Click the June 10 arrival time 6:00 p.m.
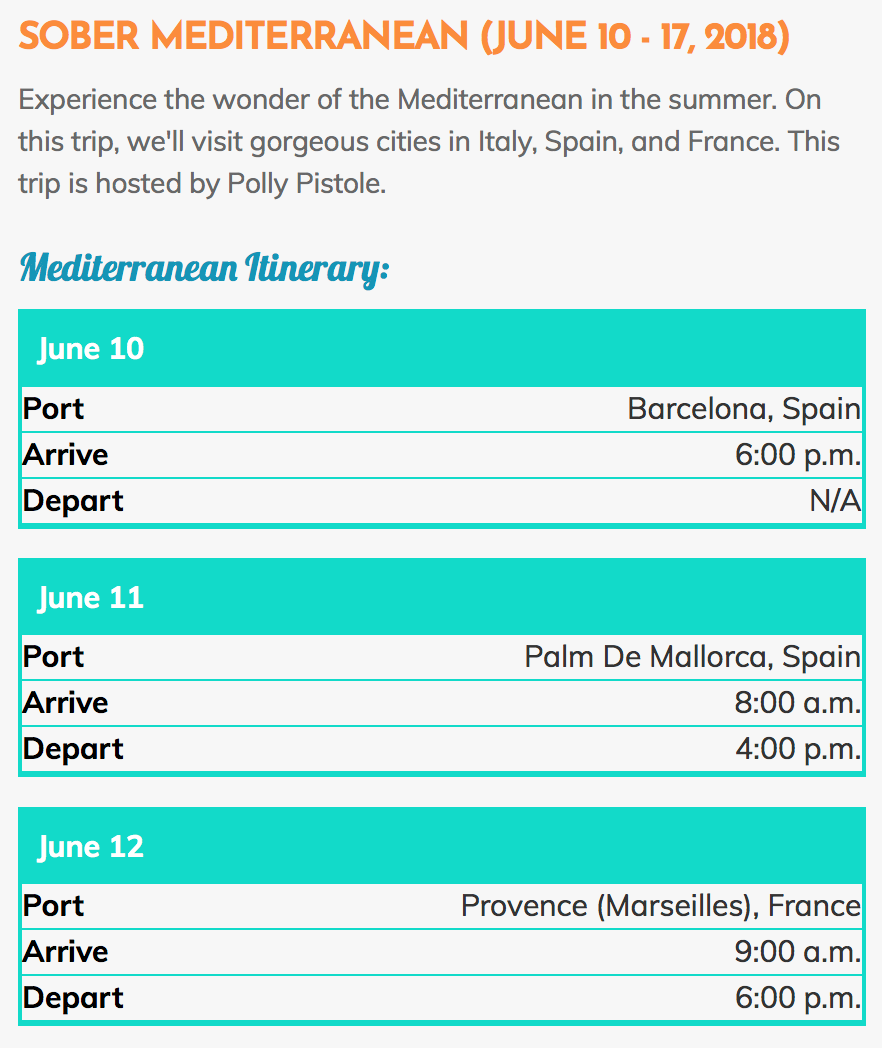The height and width of the screenshot is (1048, 882). coord(798,455)
